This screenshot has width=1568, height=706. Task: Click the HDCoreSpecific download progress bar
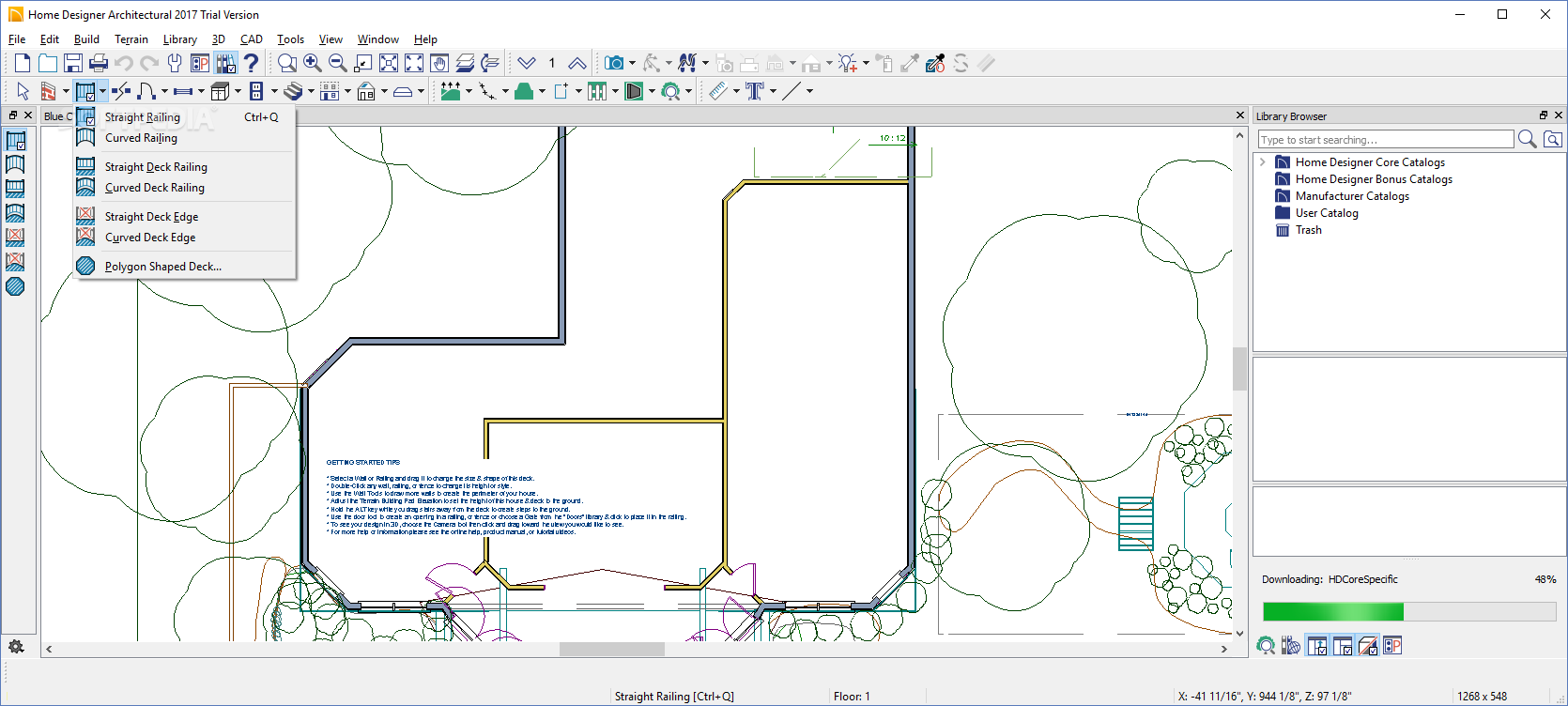point(1409,612)
